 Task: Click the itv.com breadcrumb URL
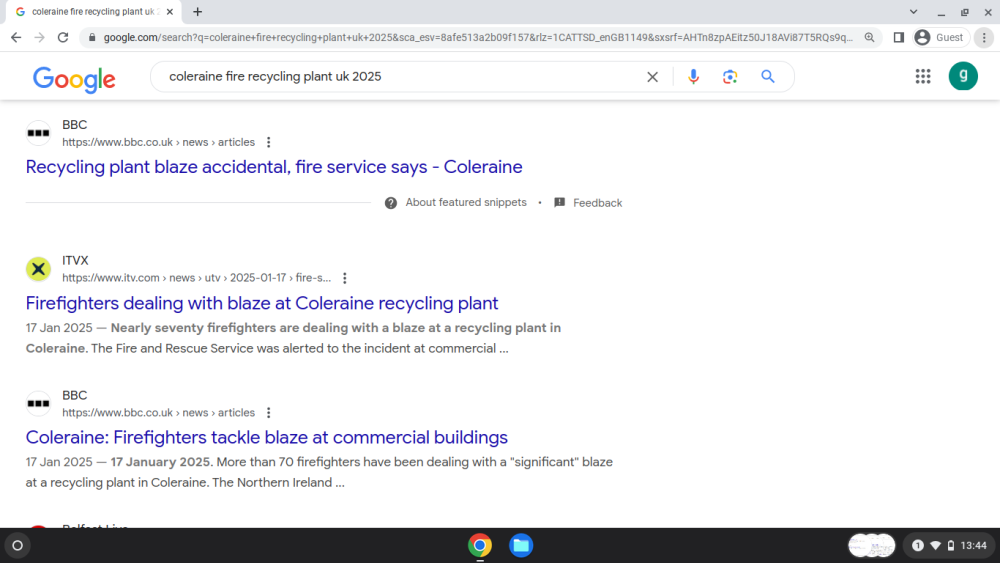tap(196, 278)
